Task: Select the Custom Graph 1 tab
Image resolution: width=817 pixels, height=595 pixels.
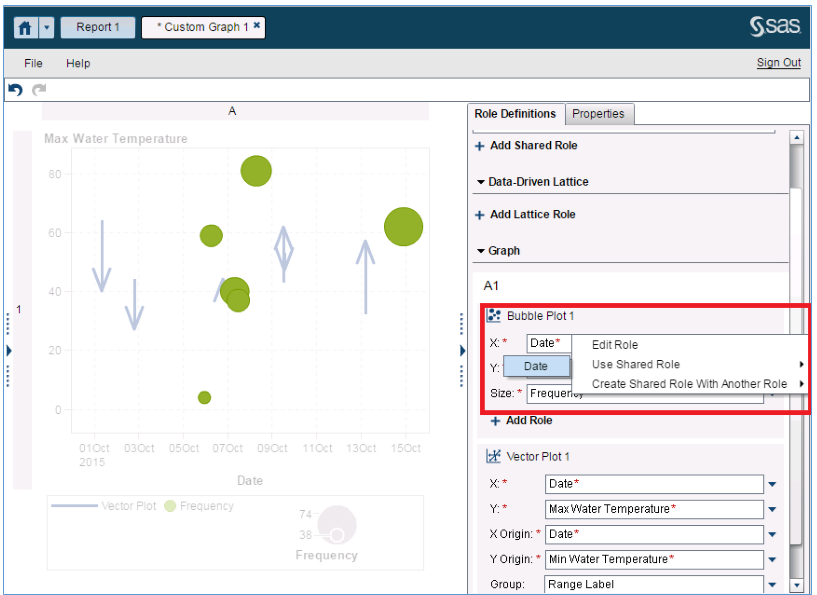Action: 203,27
